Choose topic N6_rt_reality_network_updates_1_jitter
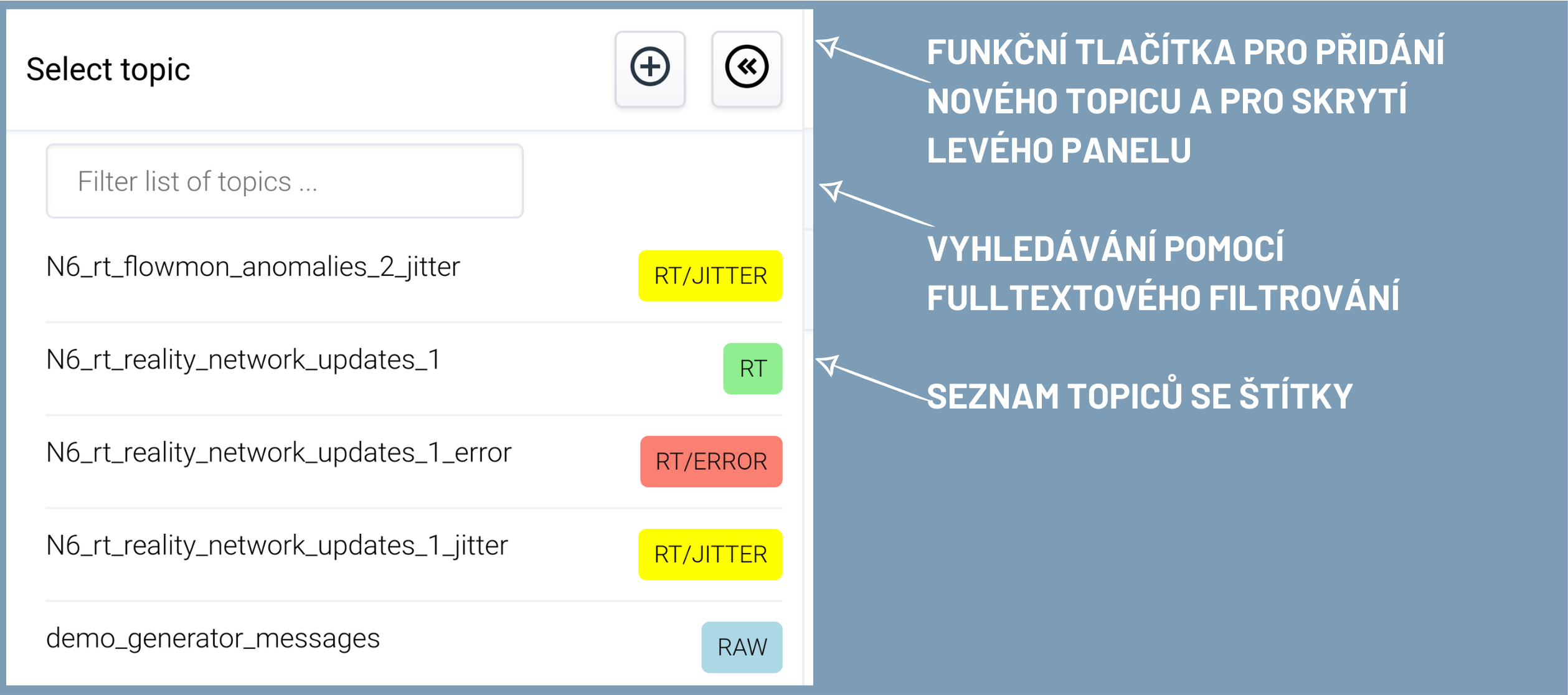The image size is (1568, 695). pyautogui.click(x=277, y=546)
